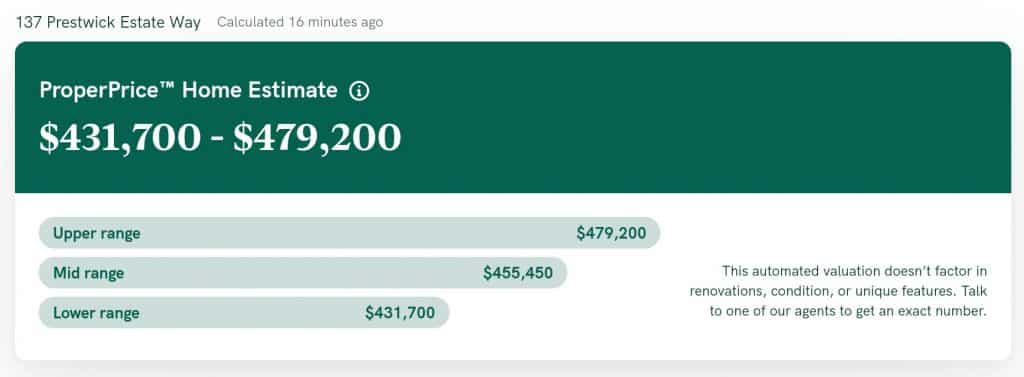Click the Lower range label
The image size is (1024, 377).
(96, 313)
